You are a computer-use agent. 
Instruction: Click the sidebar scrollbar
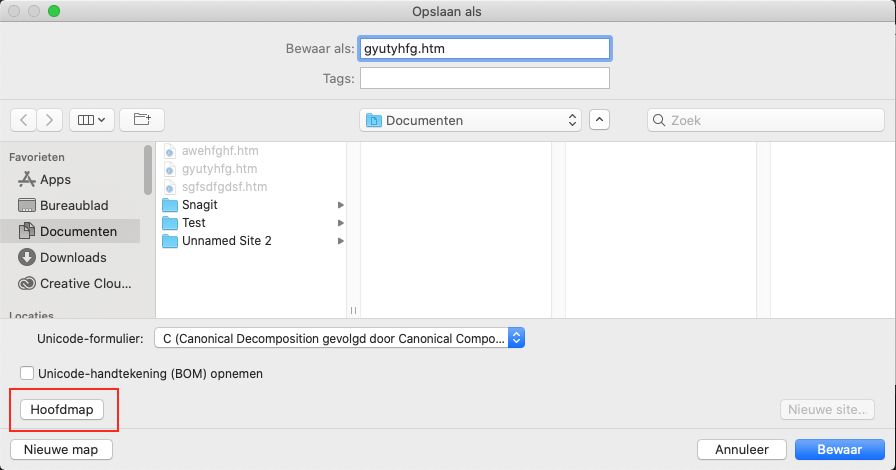148,170
